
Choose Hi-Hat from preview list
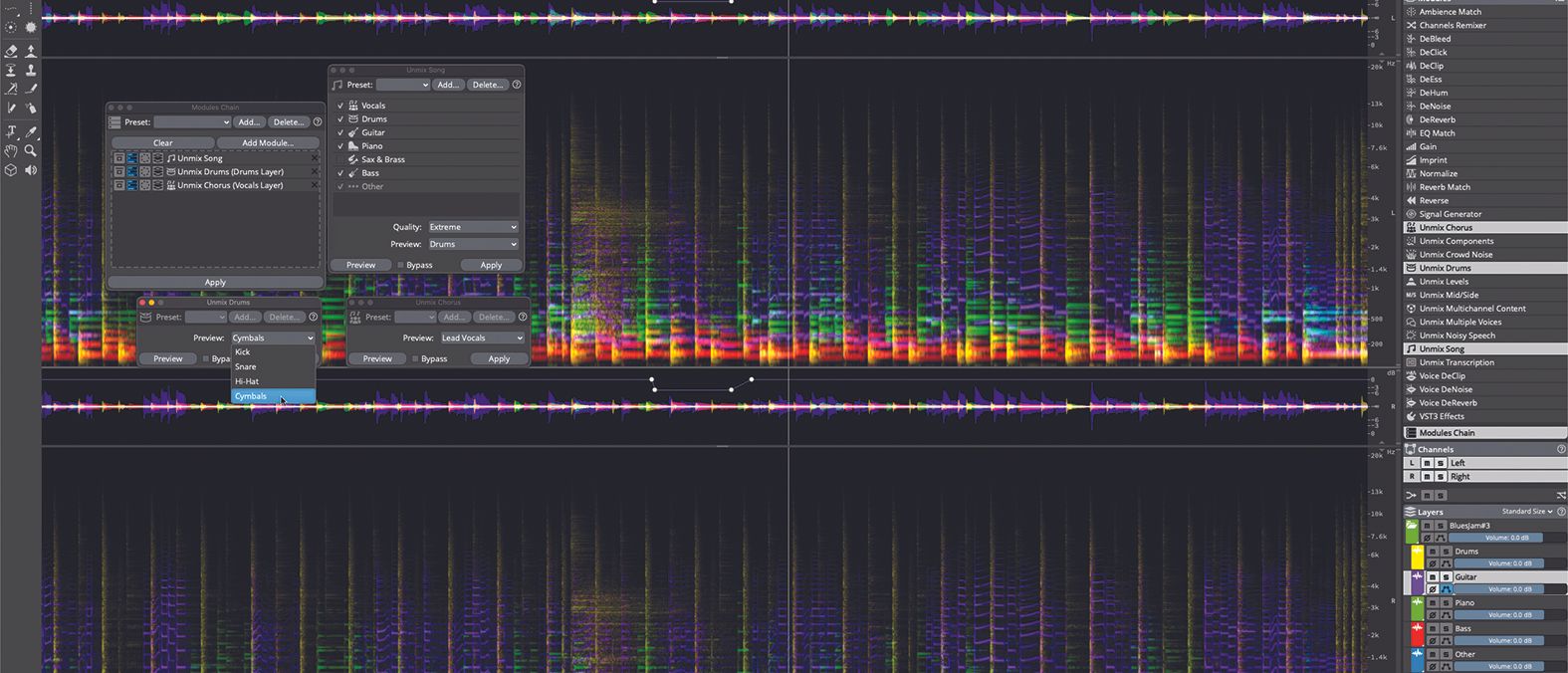click(273, 381)
